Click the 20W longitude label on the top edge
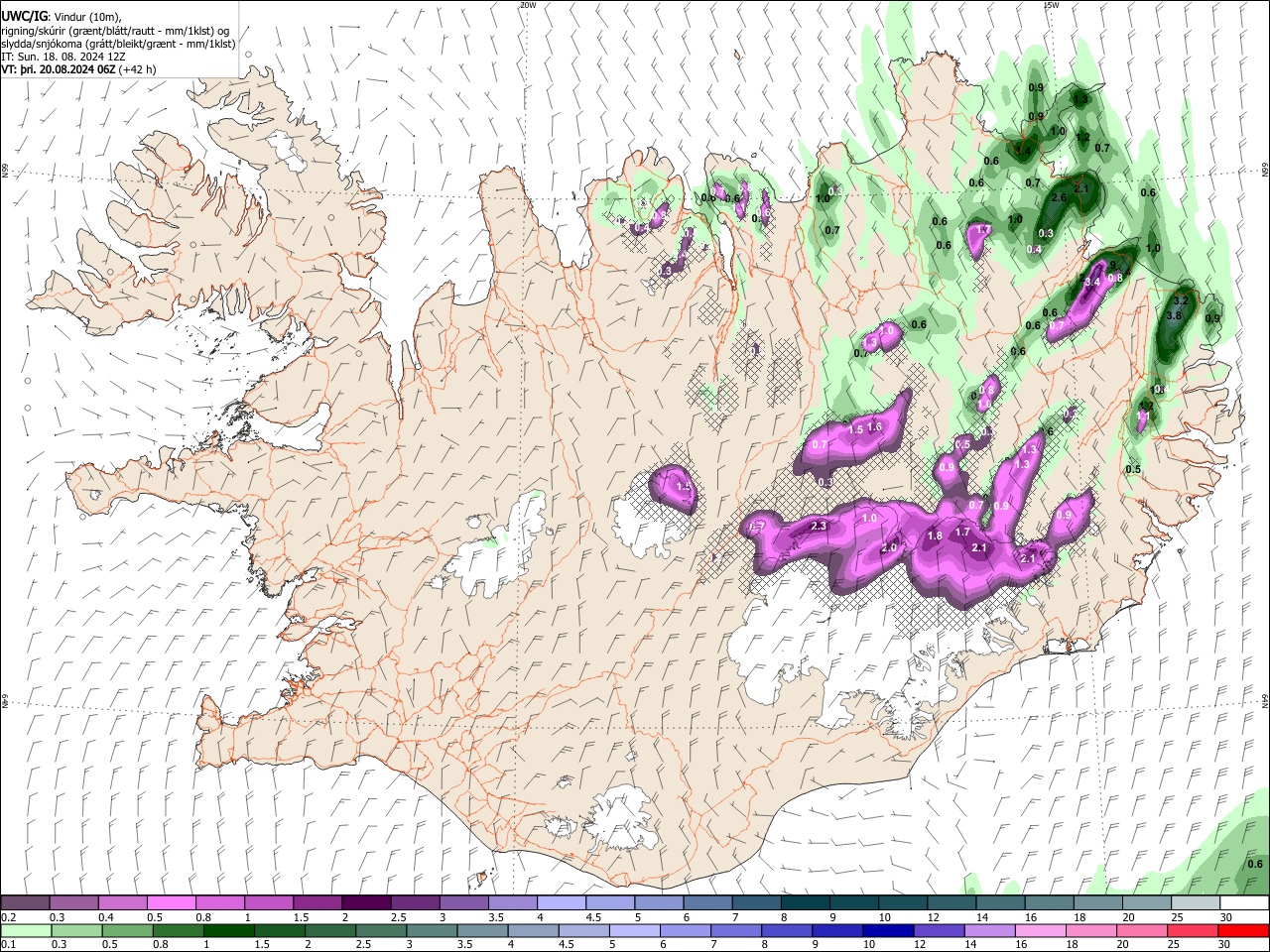 tap(528, 5)
